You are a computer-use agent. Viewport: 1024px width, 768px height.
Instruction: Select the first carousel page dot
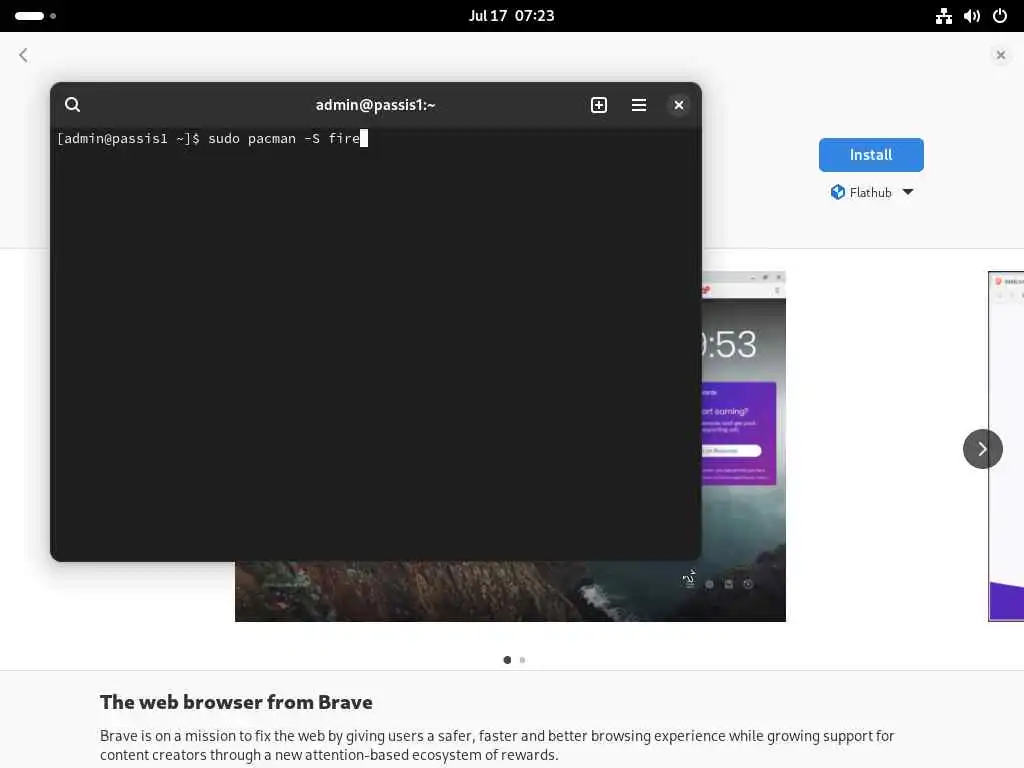coord(507,660)
